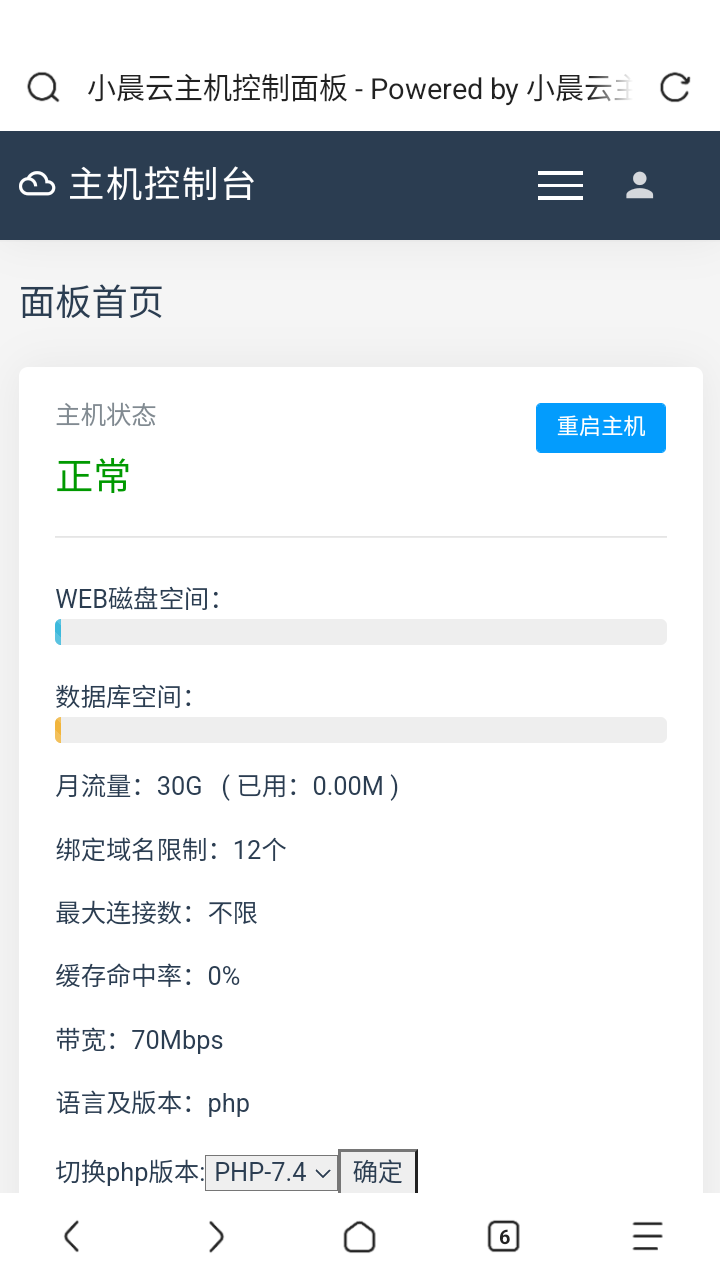This screenshot has height=1280, width=720.
Task: Open the user profile icon in header
Action: (x=639, y=185)
